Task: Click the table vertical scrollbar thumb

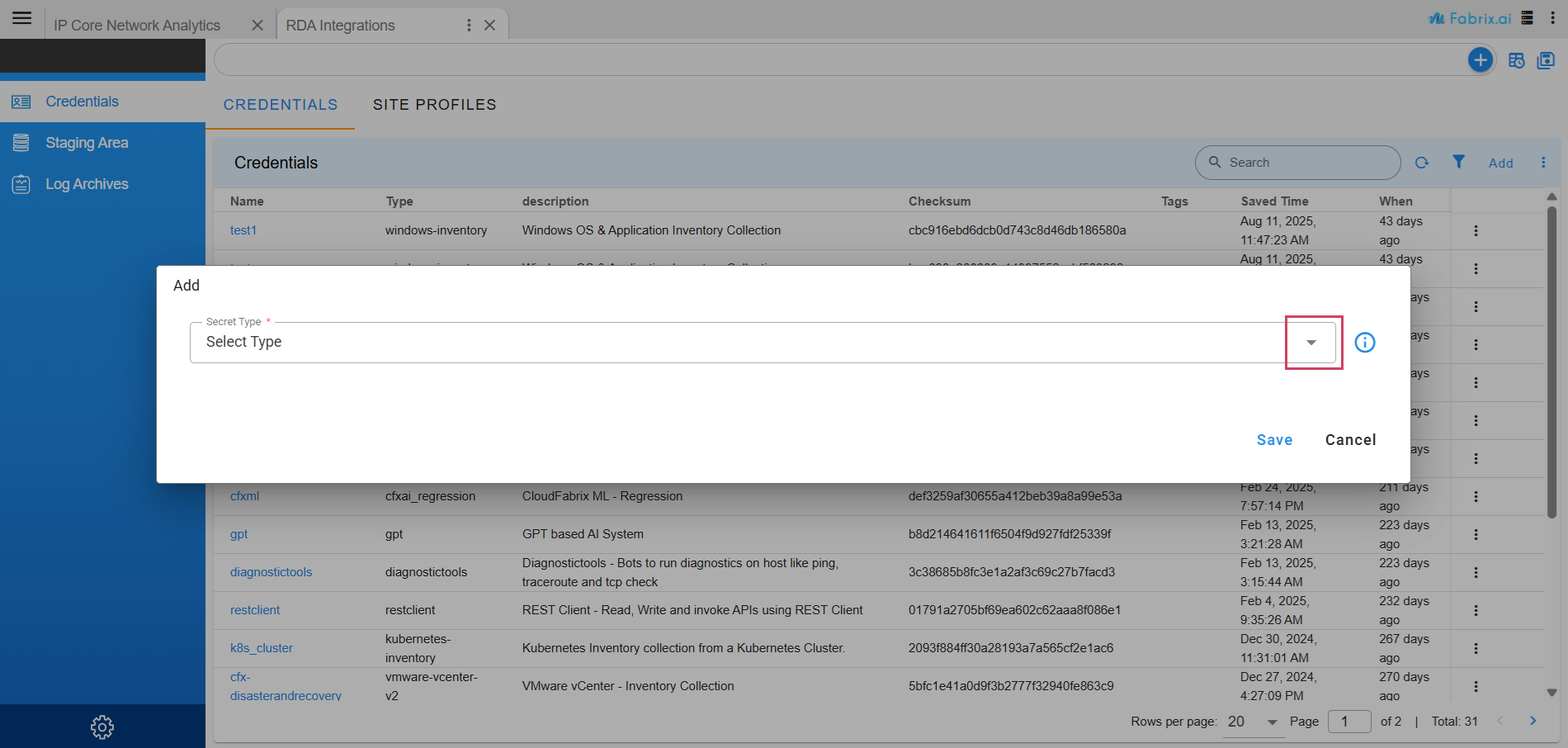Action: 1551,363
